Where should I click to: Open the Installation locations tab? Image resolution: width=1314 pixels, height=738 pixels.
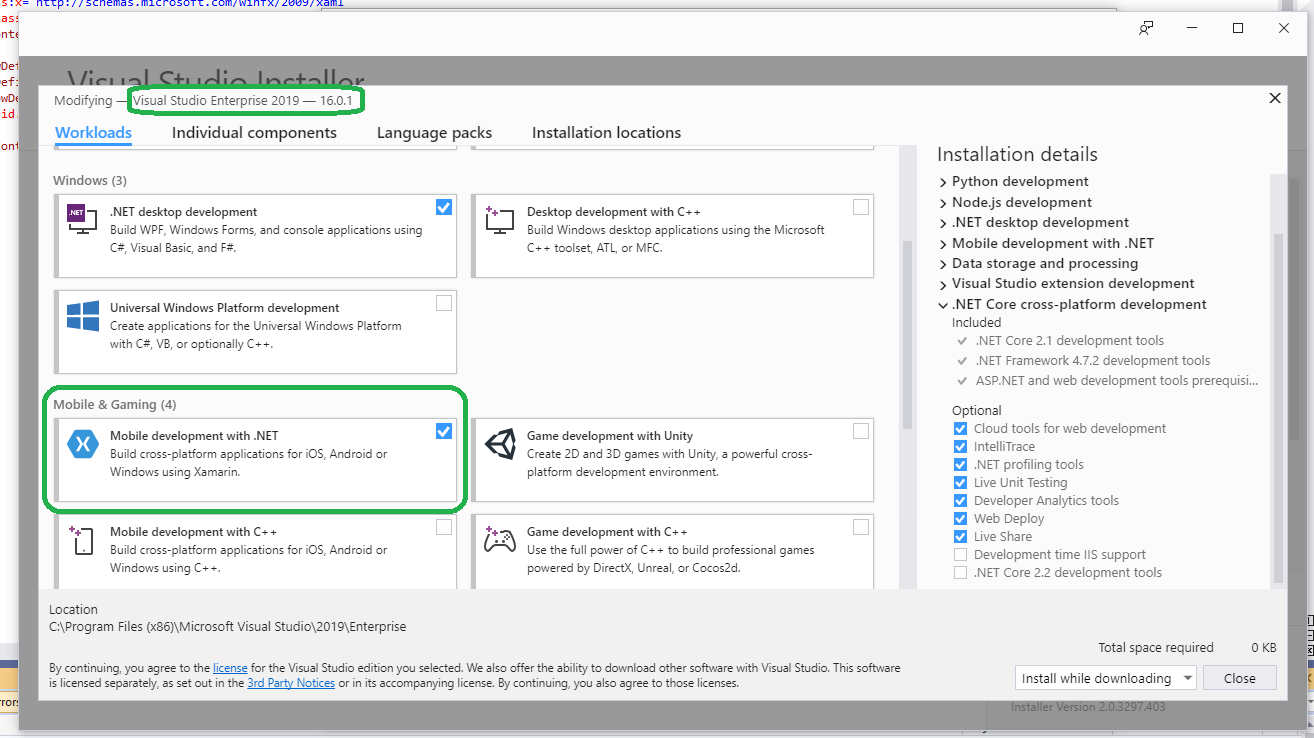[x=606, y=133]
